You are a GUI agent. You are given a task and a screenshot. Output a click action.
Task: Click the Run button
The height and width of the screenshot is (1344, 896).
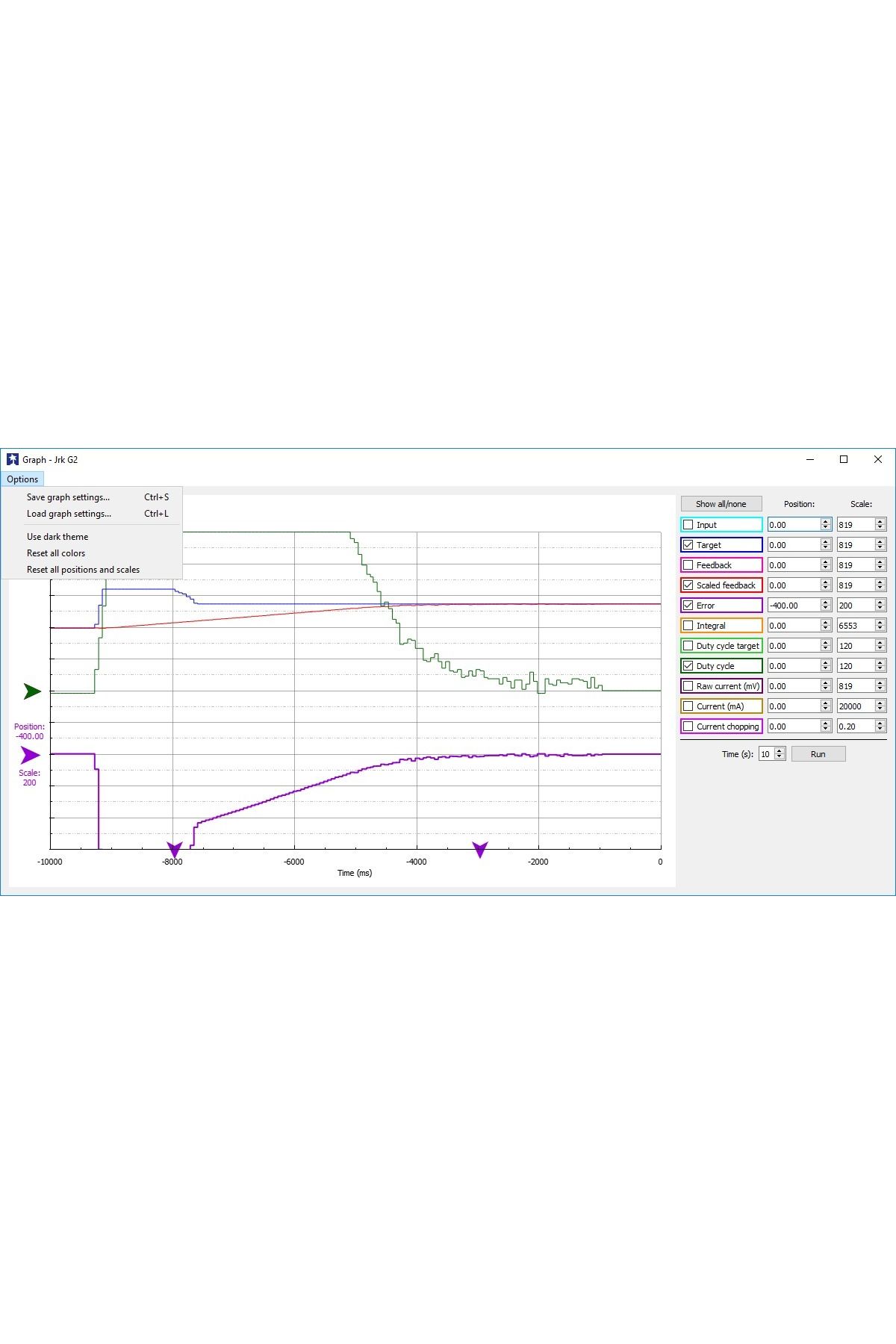[818, 754]
